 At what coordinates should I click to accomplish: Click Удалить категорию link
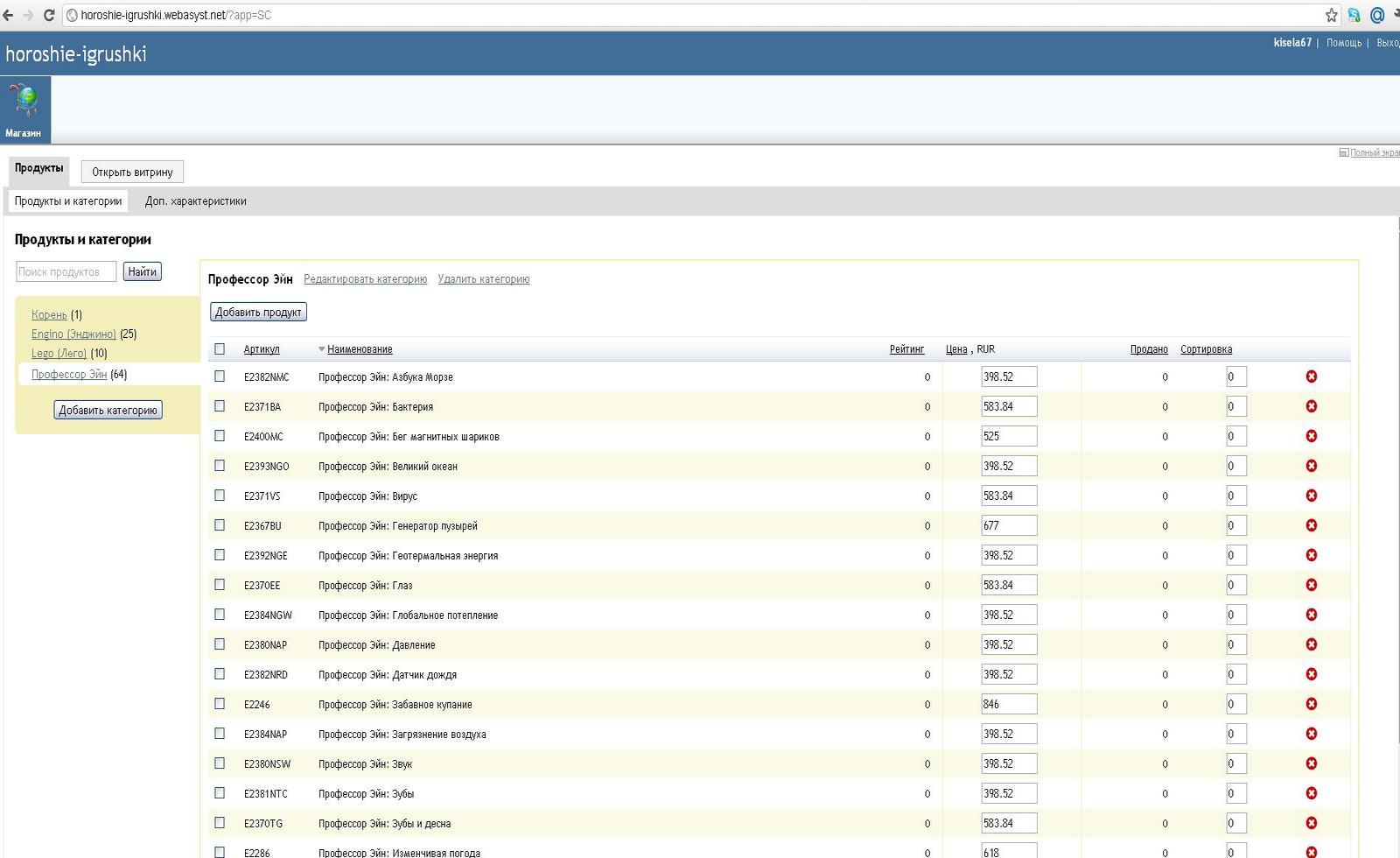tap(484, 279)
